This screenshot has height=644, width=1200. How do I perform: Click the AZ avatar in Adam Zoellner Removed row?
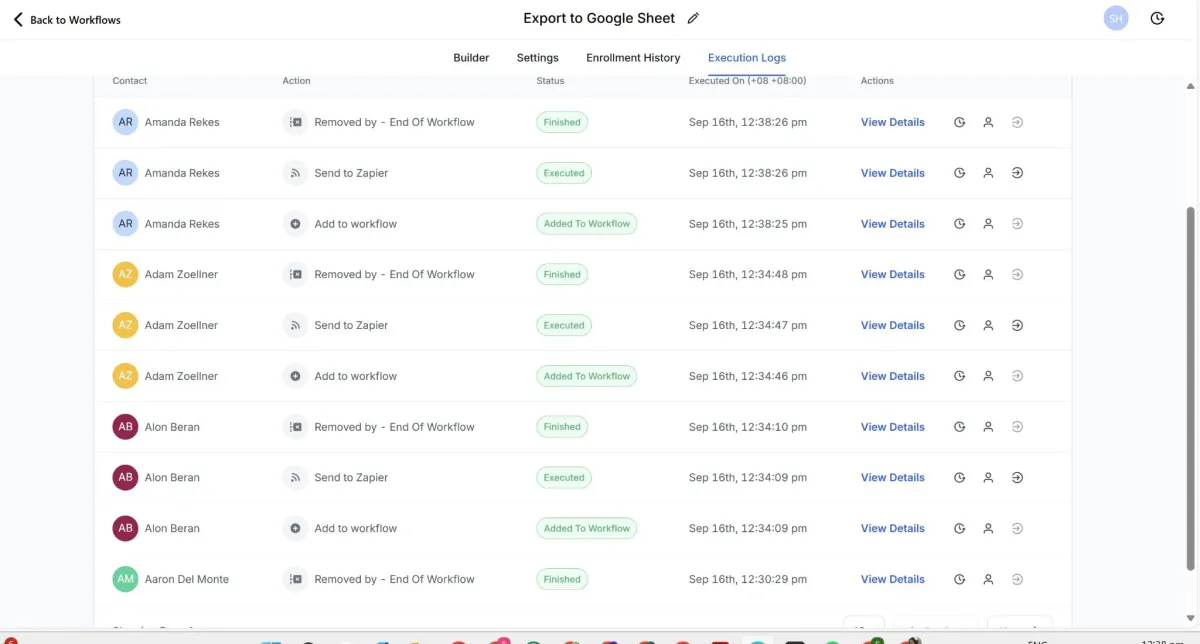(x=125, y=274)
